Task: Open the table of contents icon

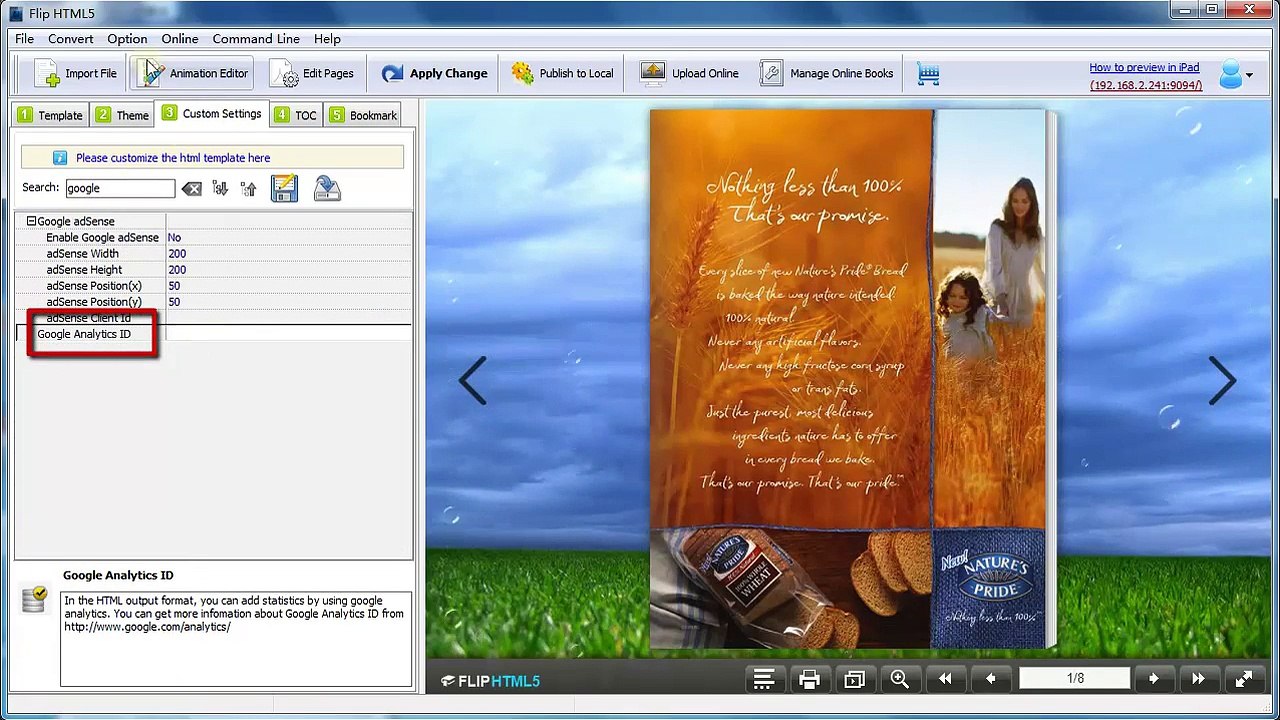Action: tap(764, 680)
